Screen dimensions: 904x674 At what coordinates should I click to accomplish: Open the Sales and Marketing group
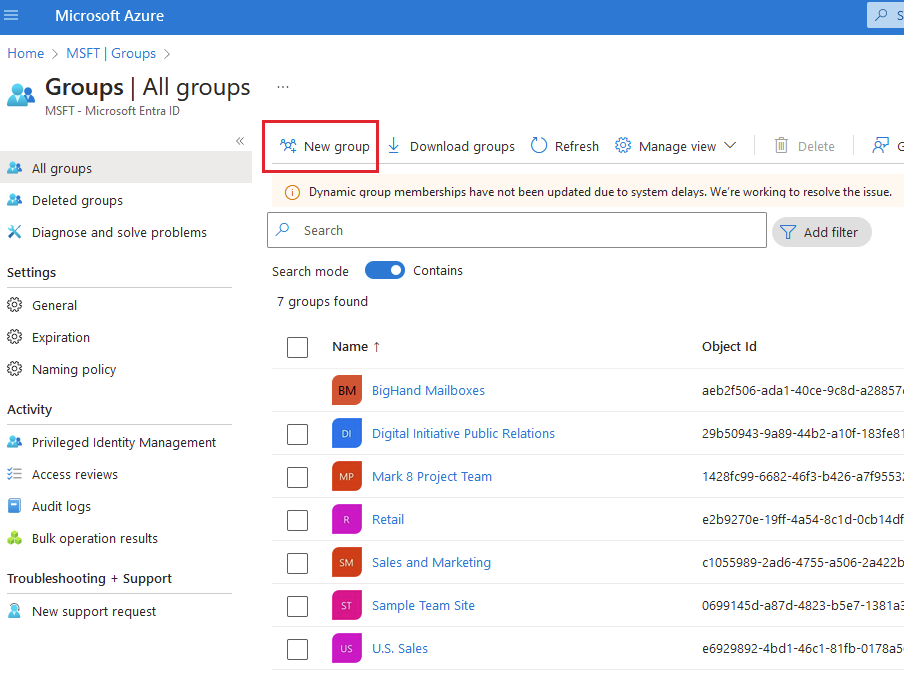(x=431, y=562)
